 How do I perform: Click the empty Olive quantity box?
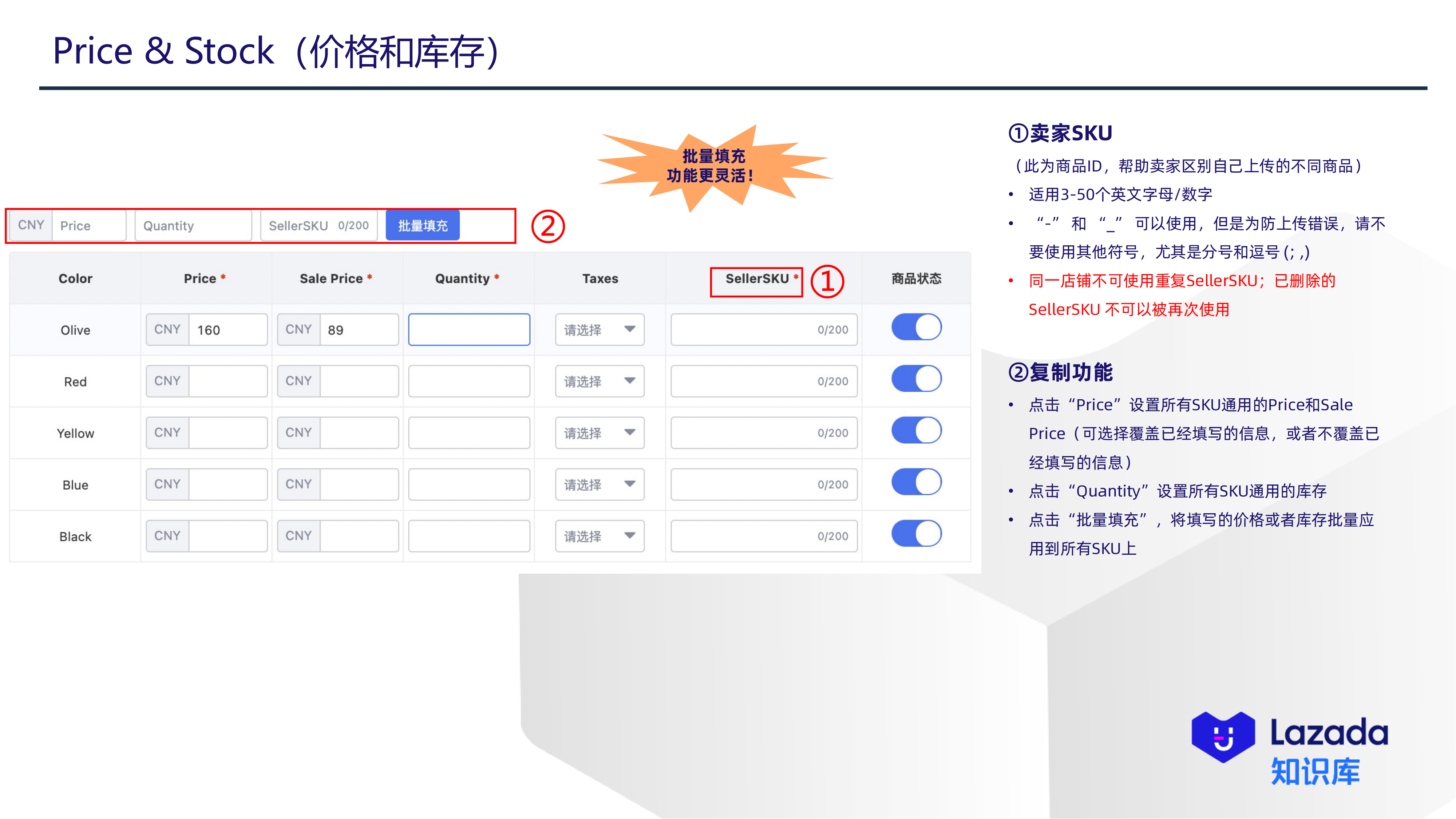click(x=468, y=329)
